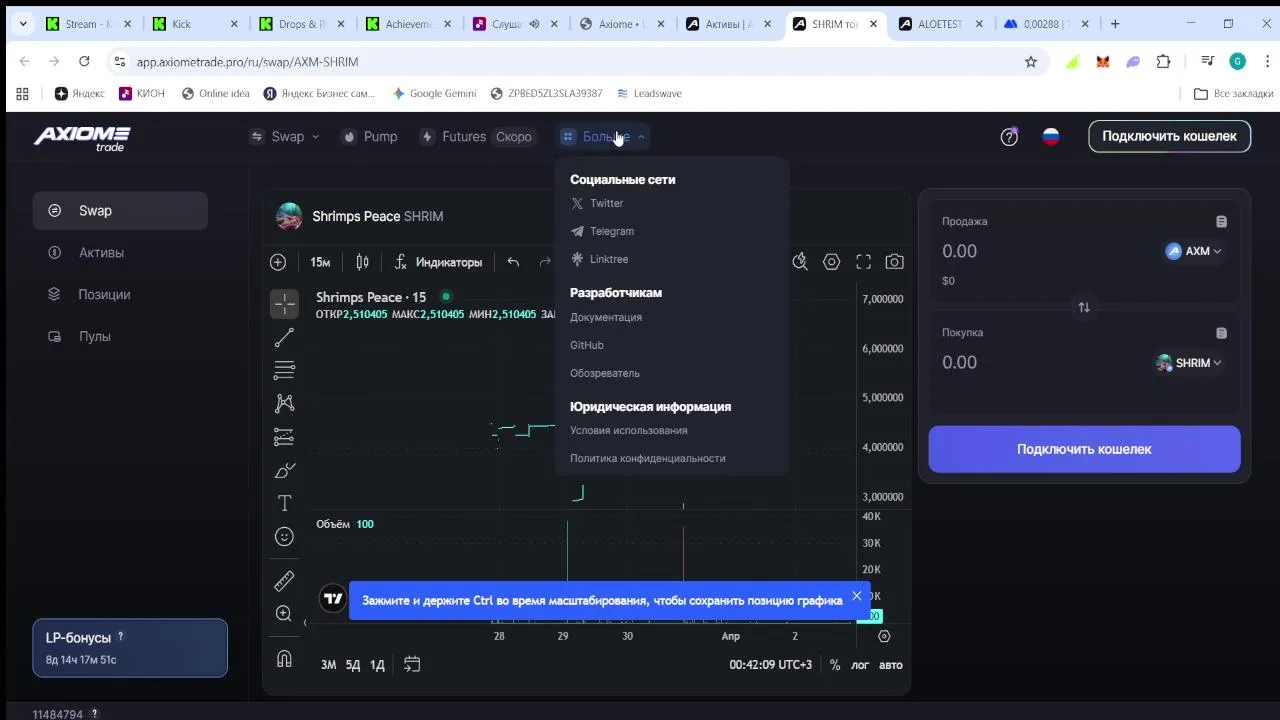Toggle magnet mode on chart
Image resolution: width=1280 pixels, height=720 pixels.
point(284,658)
